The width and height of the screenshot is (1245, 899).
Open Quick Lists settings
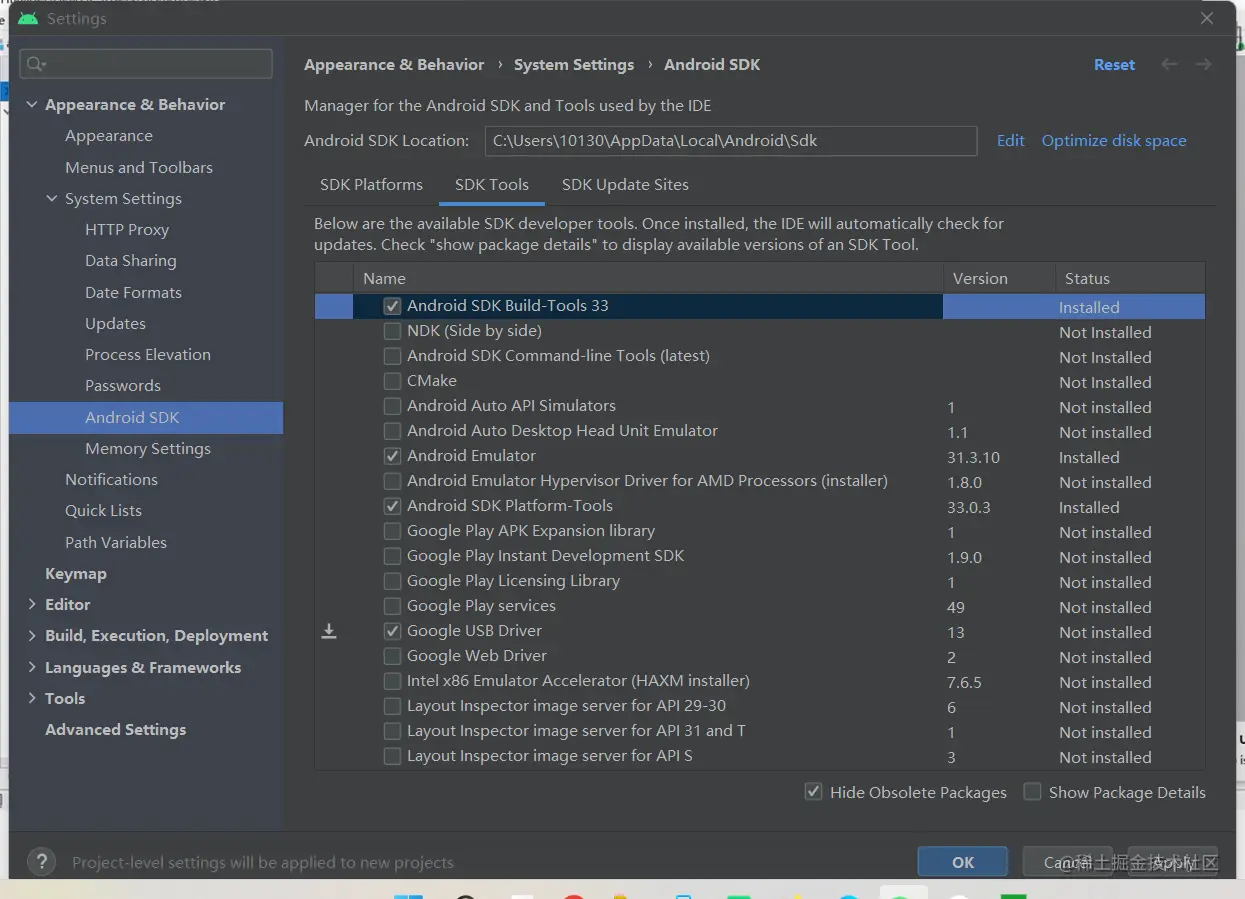(x=103, y=510)
